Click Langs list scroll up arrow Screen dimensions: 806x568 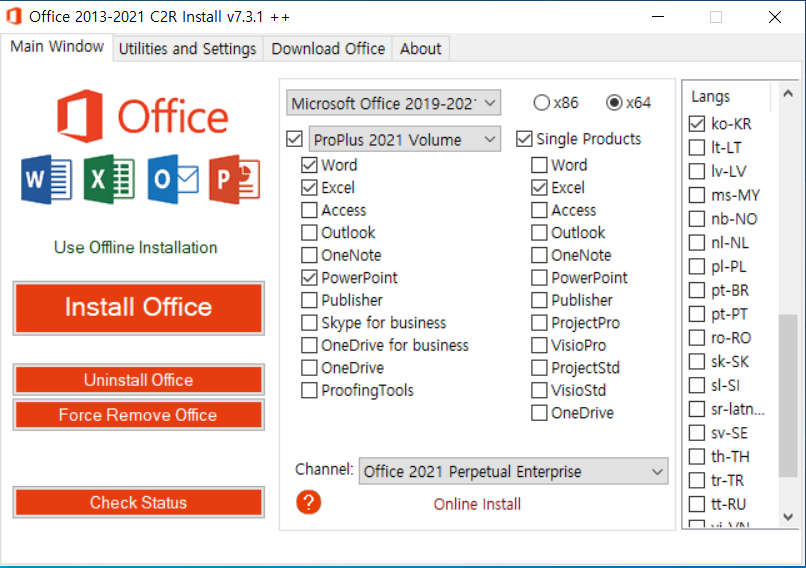point(788,94)
